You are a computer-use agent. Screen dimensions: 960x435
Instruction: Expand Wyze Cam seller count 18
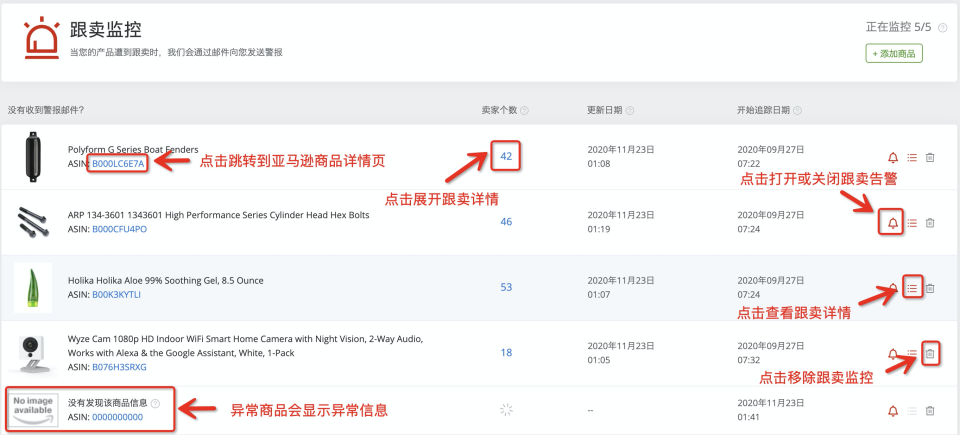pos(506,352)
